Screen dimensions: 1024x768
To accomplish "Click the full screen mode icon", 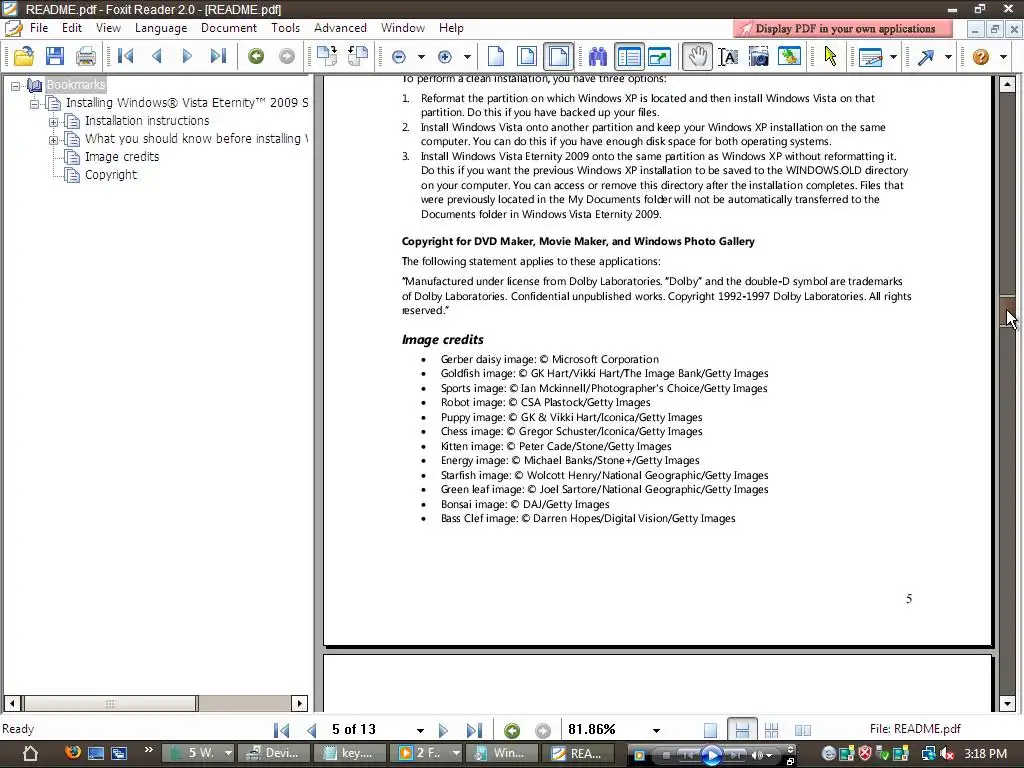I will click(x=660, y=57).
